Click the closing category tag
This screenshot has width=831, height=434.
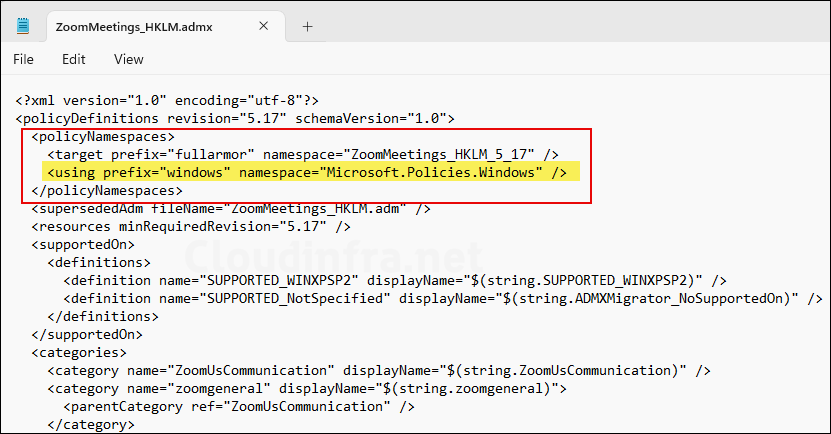[91, 425]
